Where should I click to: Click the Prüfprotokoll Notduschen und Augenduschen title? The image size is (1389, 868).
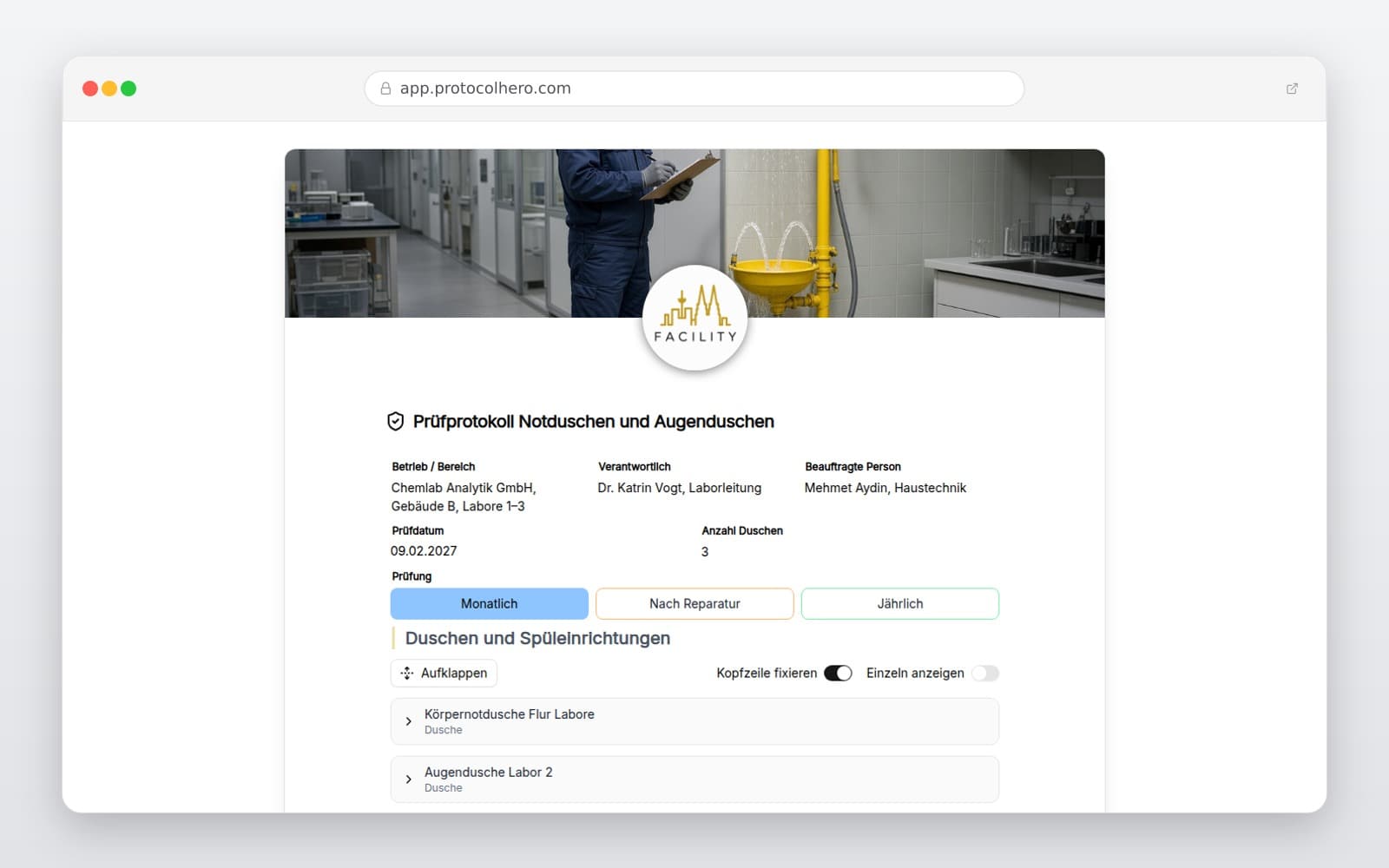594,422
